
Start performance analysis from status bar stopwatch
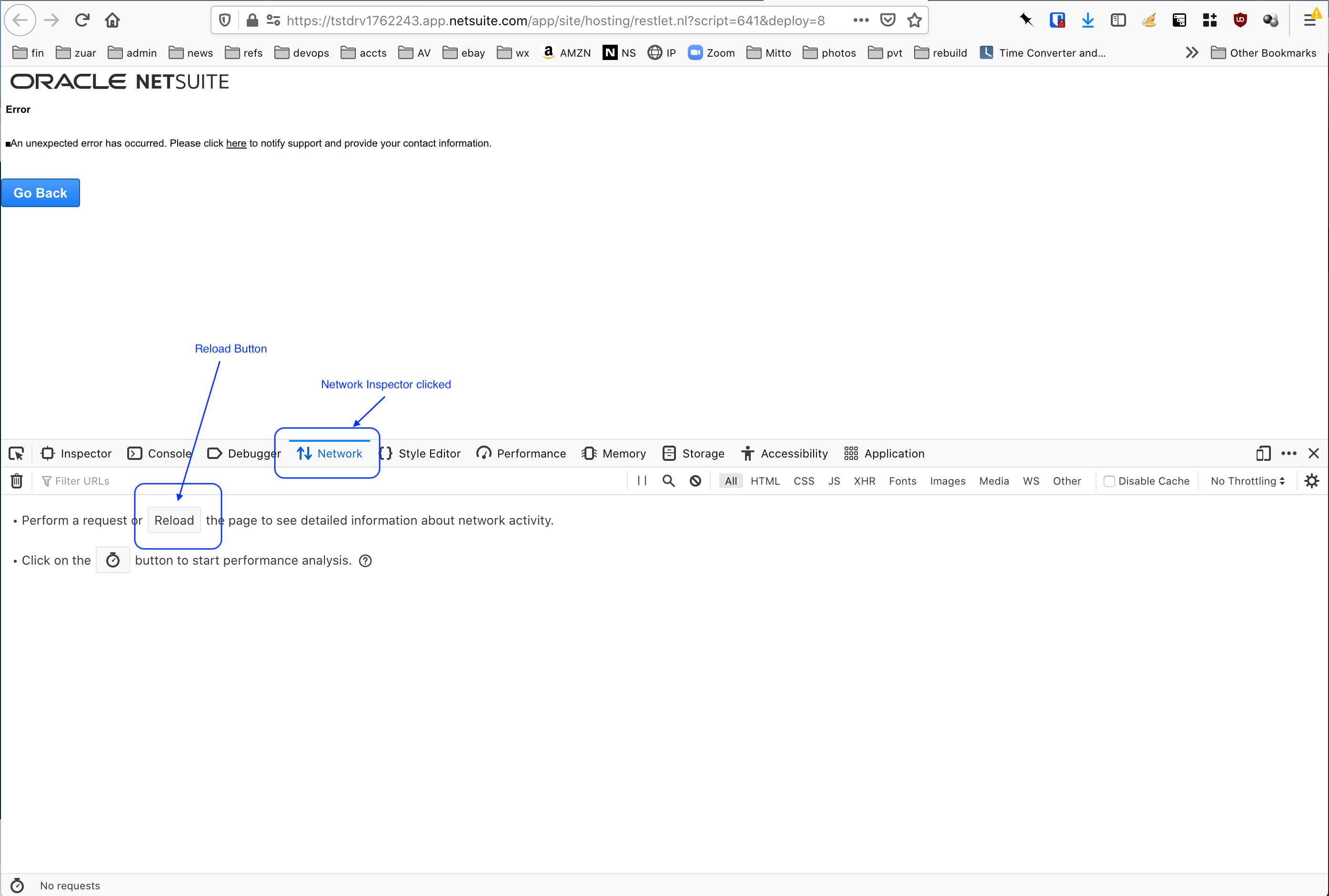click(17, 885)
